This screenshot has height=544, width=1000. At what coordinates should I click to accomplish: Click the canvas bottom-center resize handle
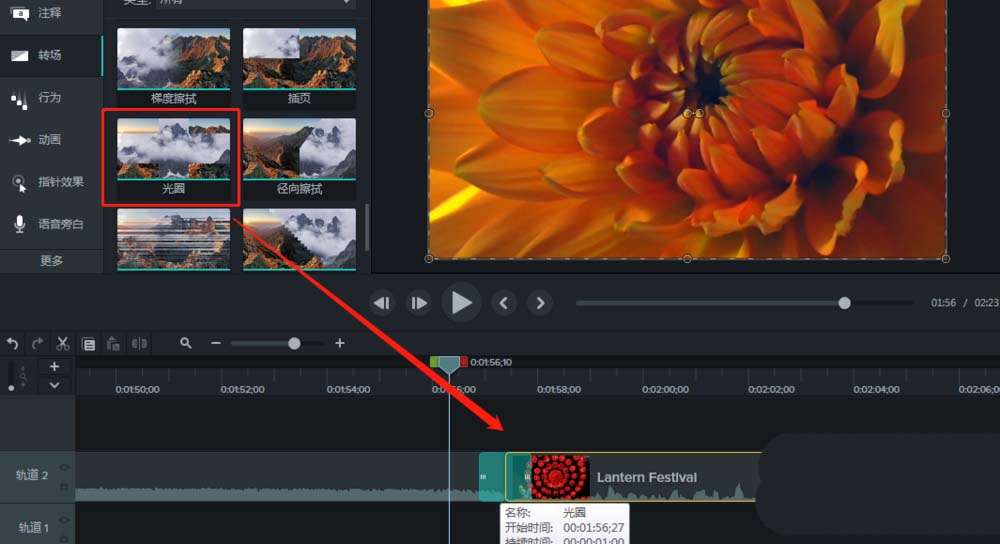tap(688, 258)
